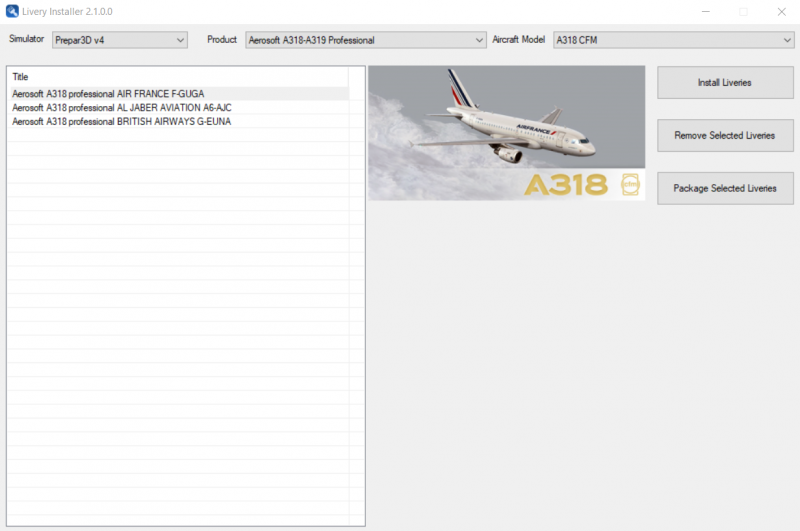
Task: Click the Remove Selected Liveries button
Action: pyautogui.click(x=725, y=135)
